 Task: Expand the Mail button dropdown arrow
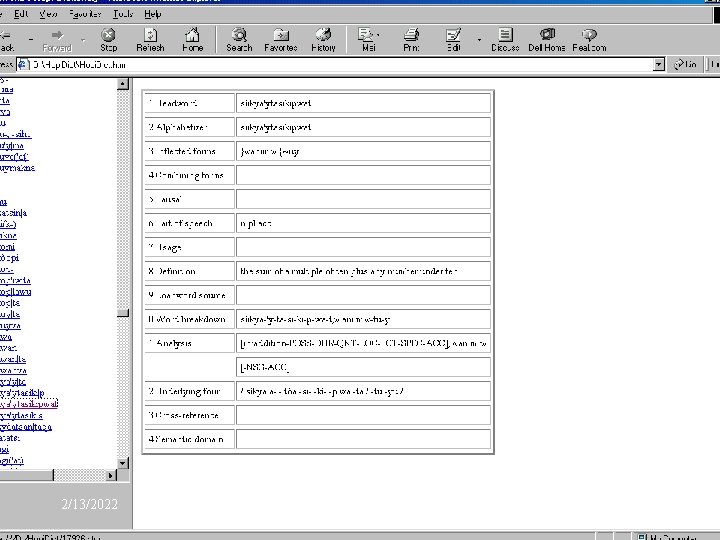(x=378, y=35)
